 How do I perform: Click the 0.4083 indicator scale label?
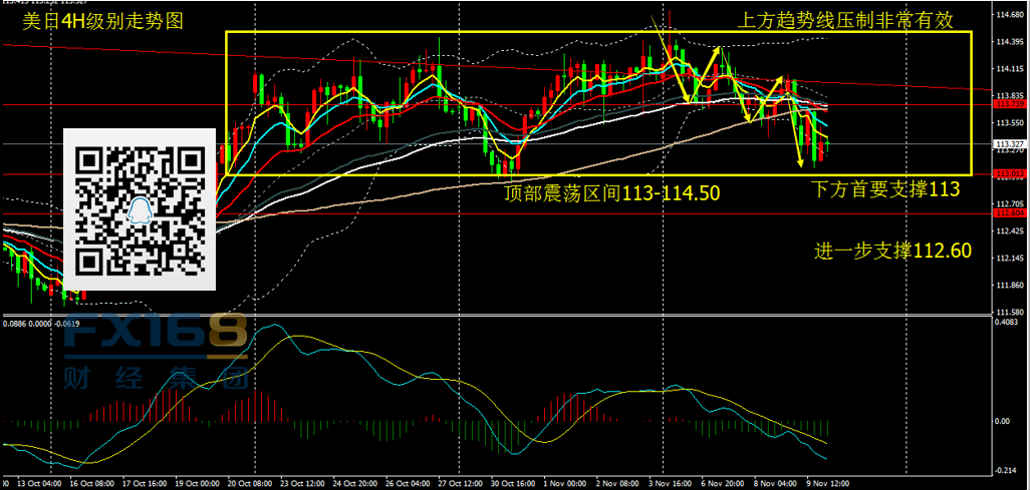click(1008, 323)
